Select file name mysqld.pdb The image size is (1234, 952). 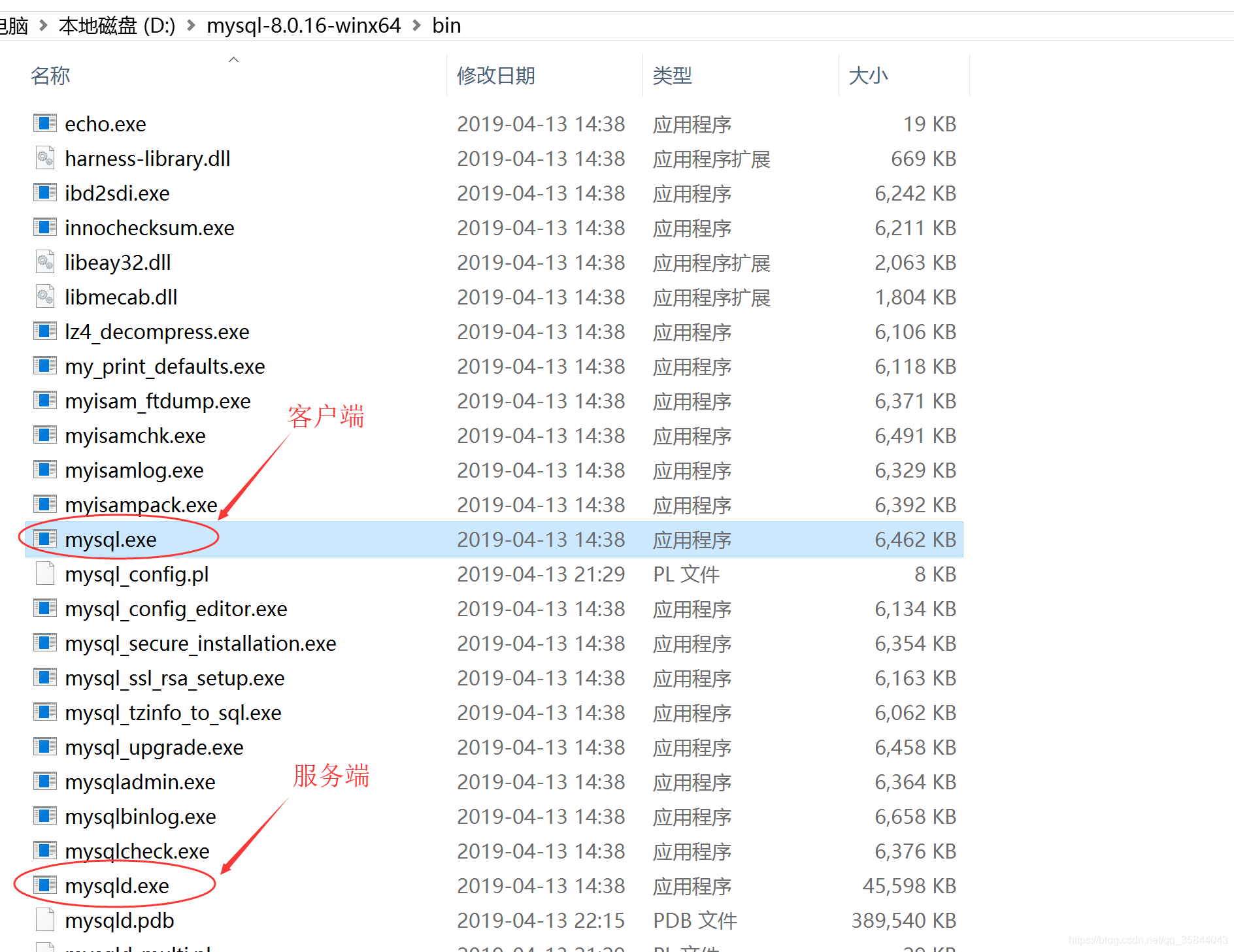click(120, 921)
